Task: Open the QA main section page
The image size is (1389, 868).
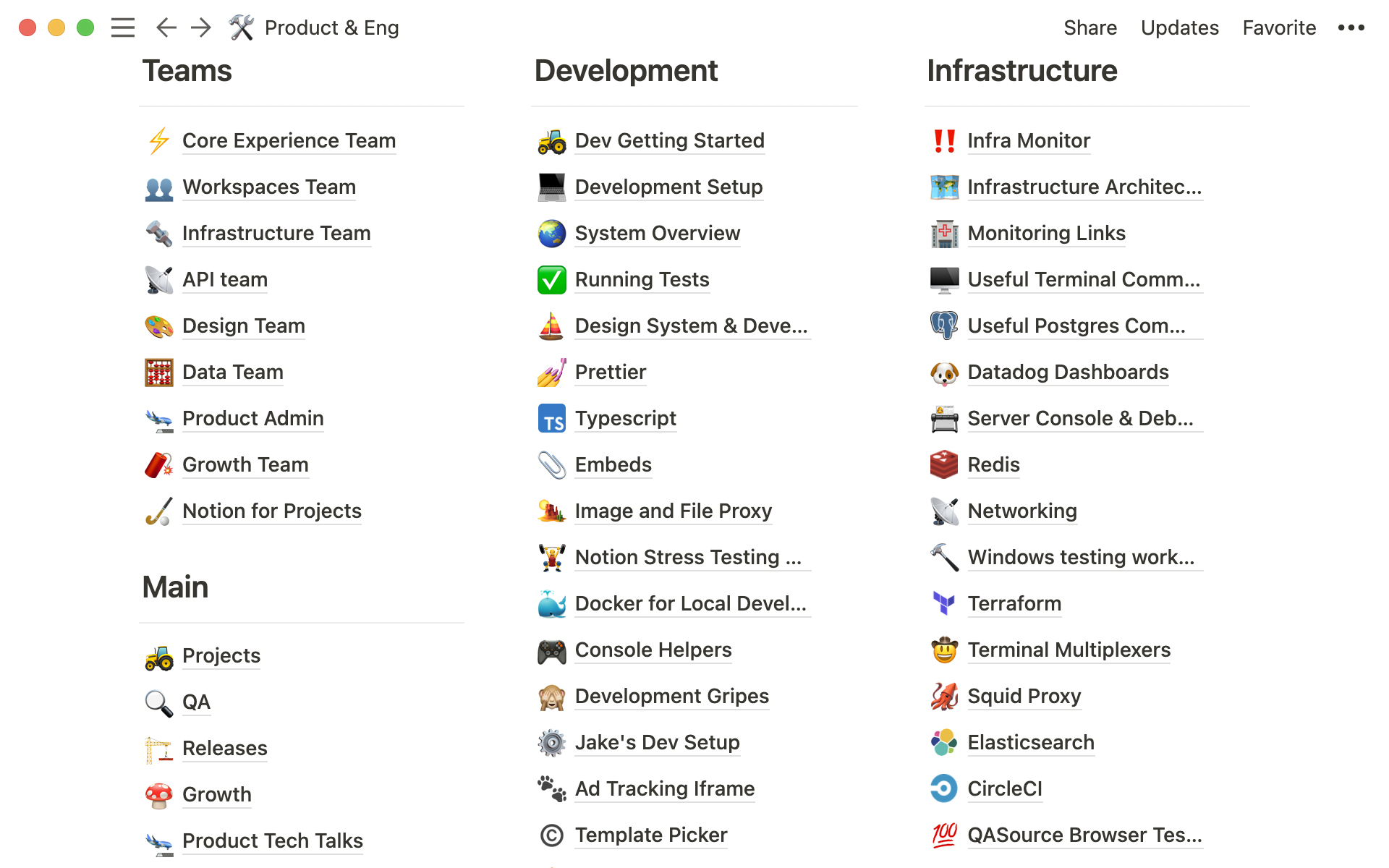Action: 197,700
